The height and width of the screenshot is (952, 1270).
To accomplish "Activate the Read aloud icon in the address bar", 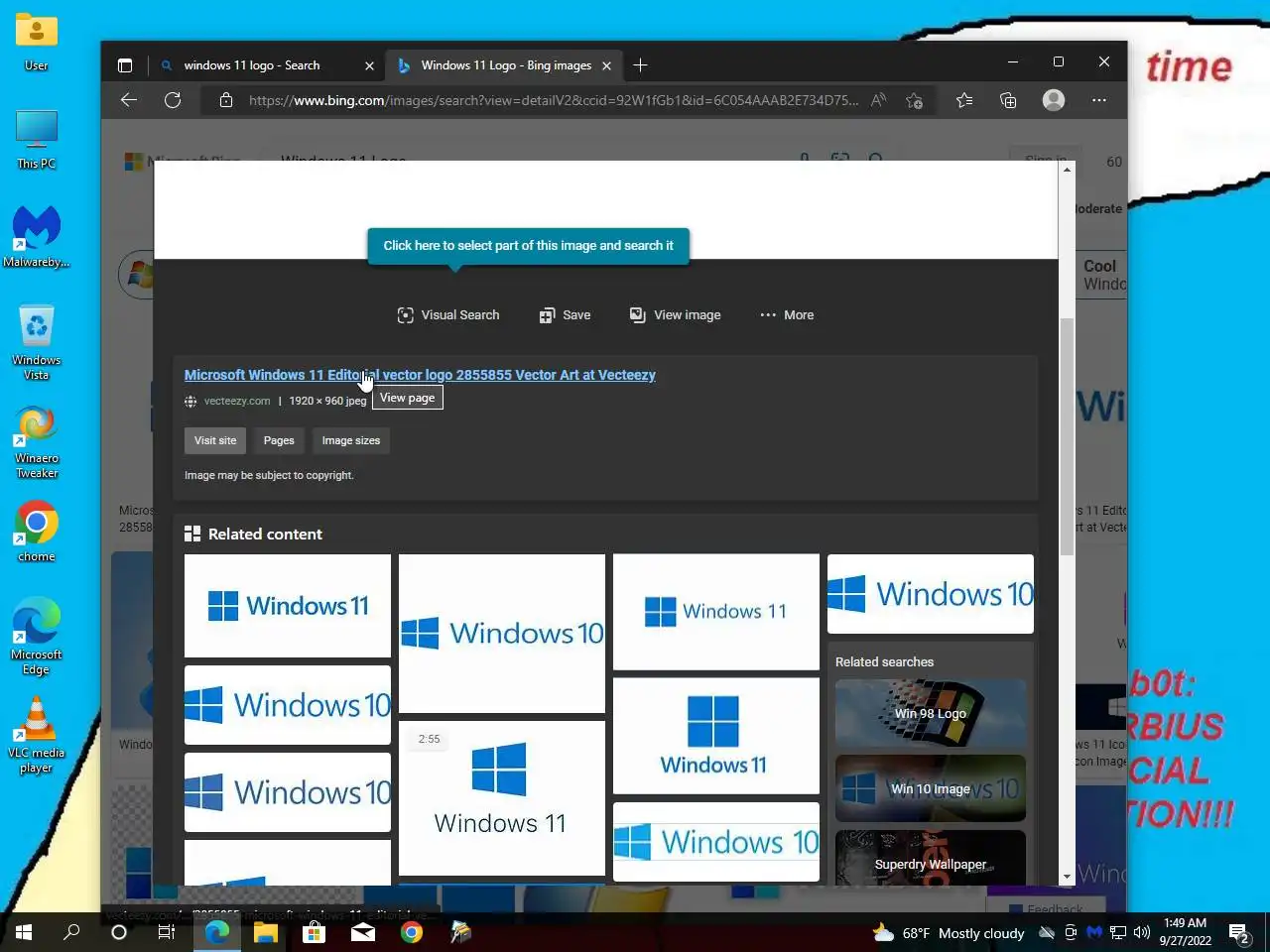I will 878,100.
